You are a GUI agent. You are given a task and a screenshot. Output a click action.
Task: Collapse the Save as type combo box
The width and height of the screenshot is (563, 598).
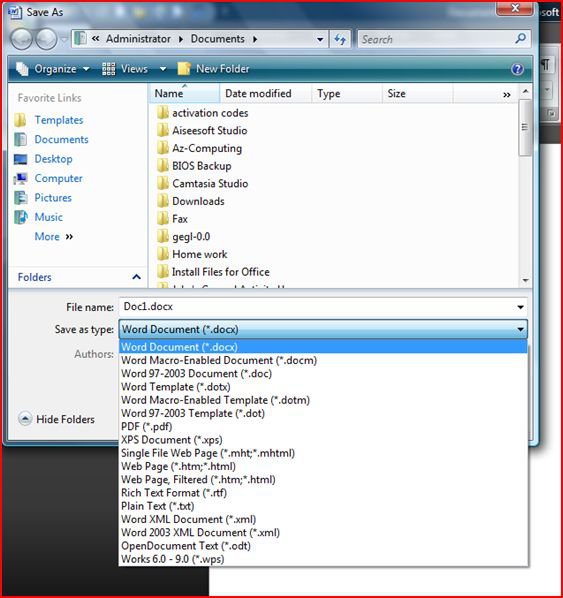pyautogui.click(x=520, y=329)
